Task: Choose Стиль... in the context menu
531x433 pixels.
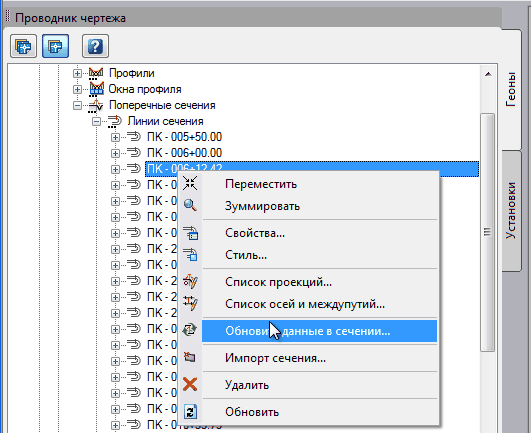Action: pyautogui.click(x=246, y=255)
